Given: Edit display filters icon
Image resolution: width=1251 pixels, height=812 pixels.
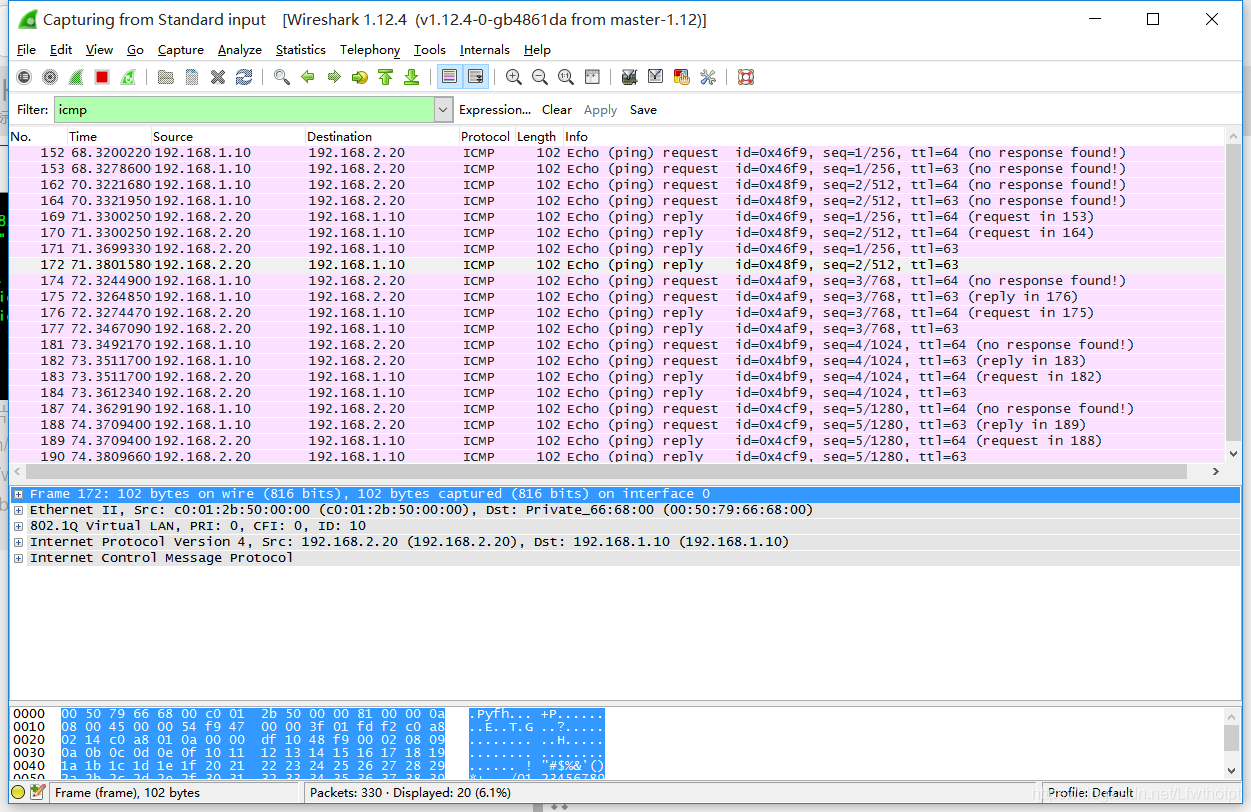Looking at the screenshot, I should [x=656, y=77].
